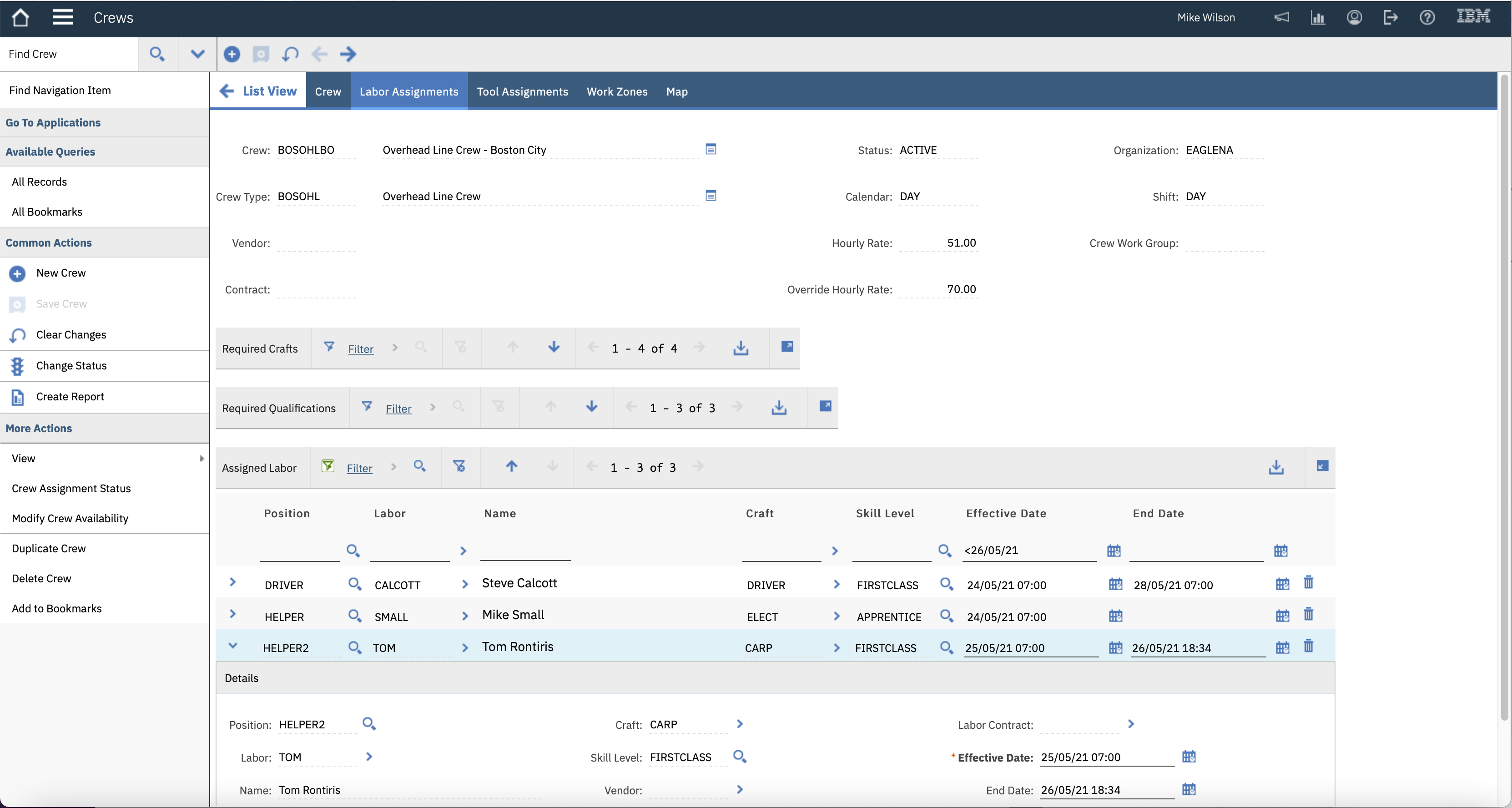Download Assigned Labor table data
Screen dimensions: 1512x808
[1276, 467]
